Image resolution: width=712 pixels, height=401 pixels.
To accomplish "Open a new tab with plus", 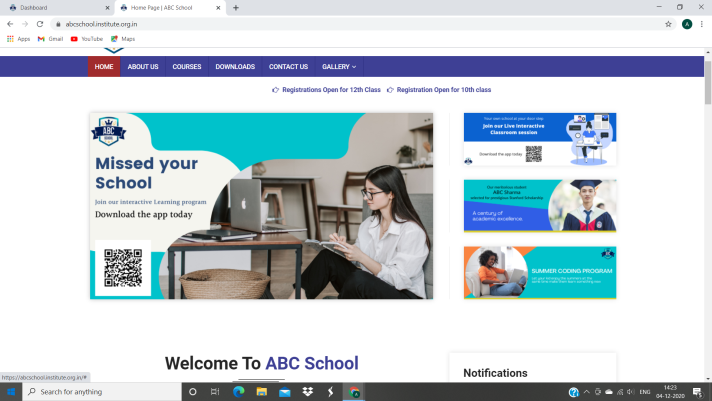I will click(236, 8).
